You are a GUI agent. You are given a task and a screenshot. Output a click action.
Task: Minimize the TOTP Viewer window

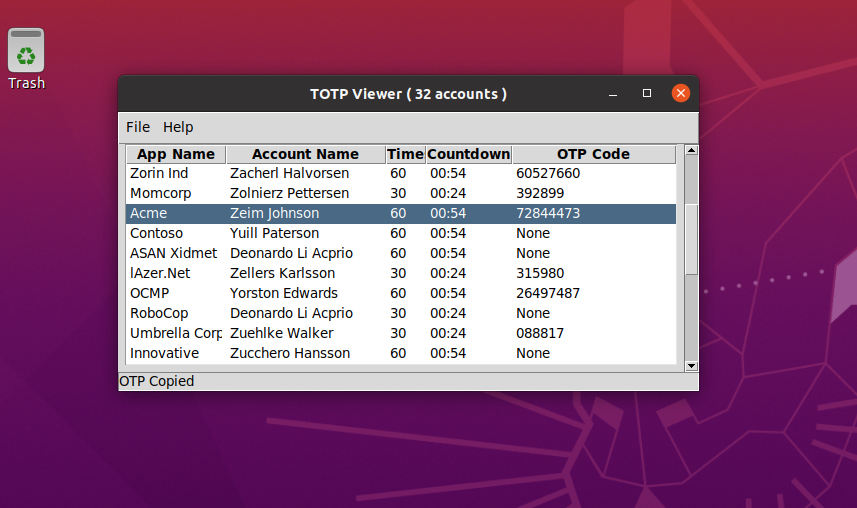613,93
